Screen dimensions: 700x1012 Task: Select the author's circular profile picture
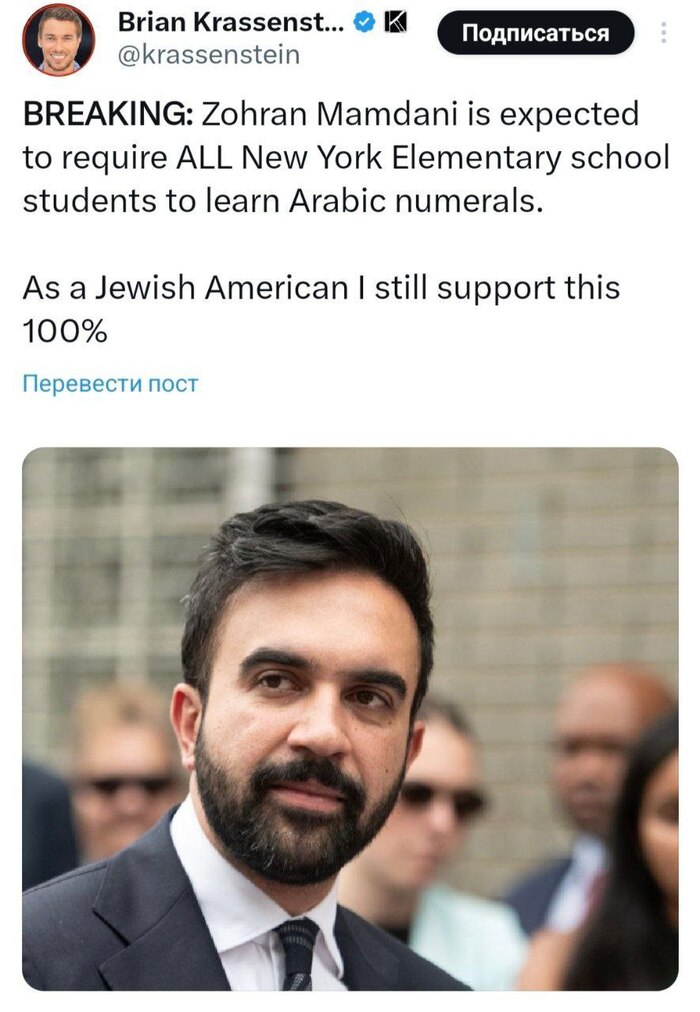click(58, 38)
